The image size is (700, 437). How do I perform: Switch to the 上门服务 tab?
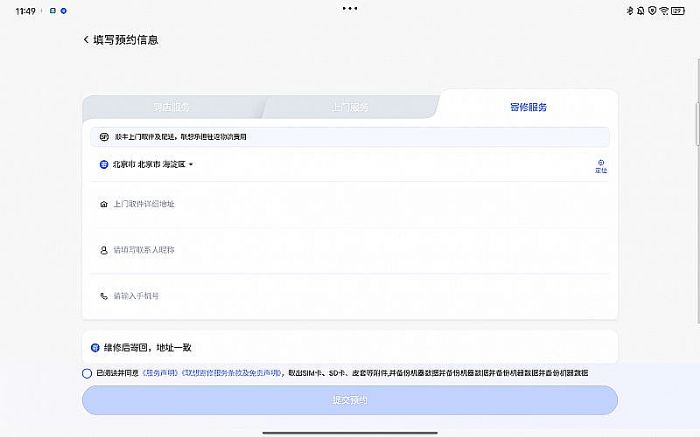coord(349,107)
